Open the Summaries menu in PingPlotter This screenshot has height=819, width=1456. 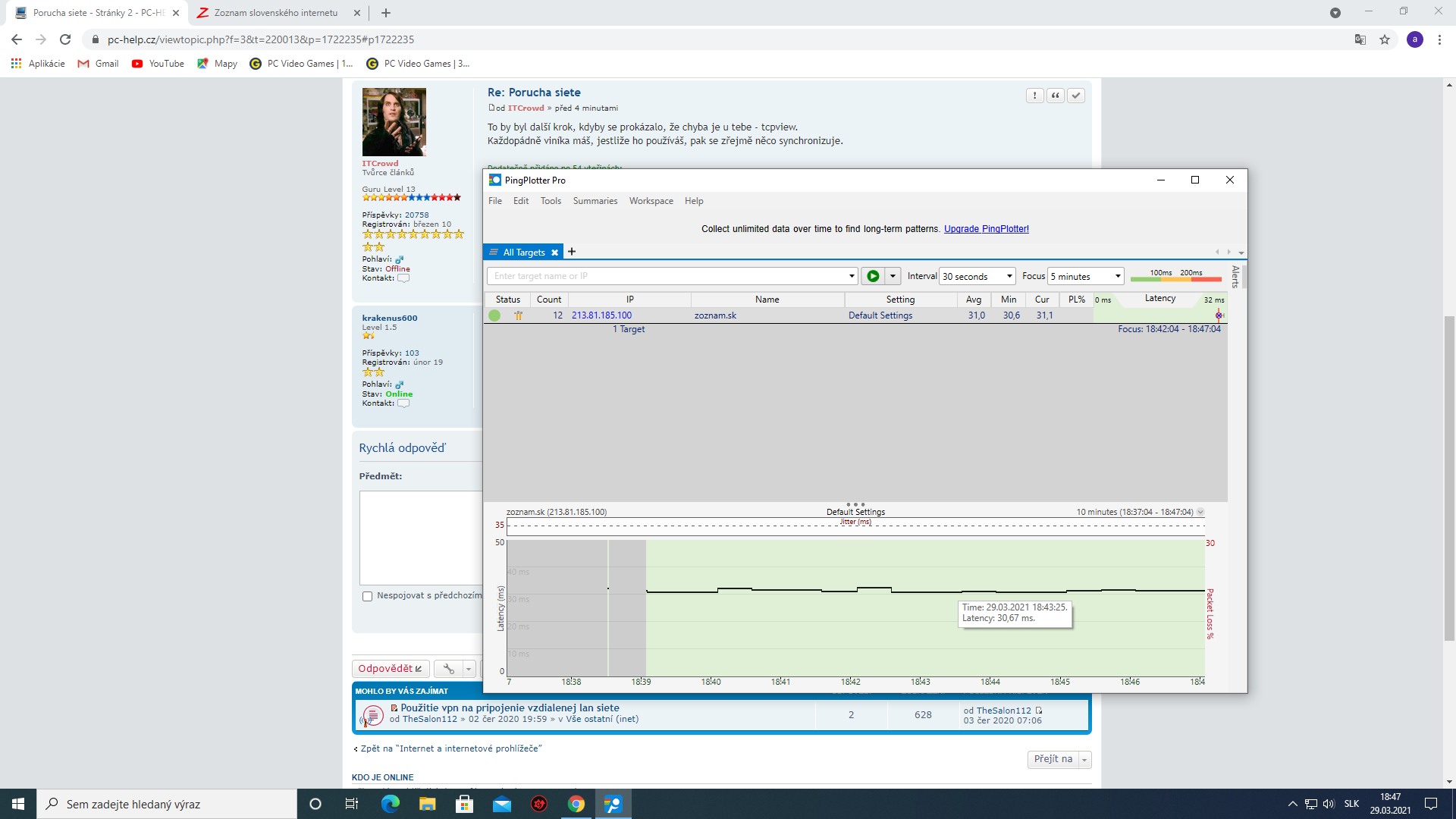pyautogui.click(x=595, y=201)
